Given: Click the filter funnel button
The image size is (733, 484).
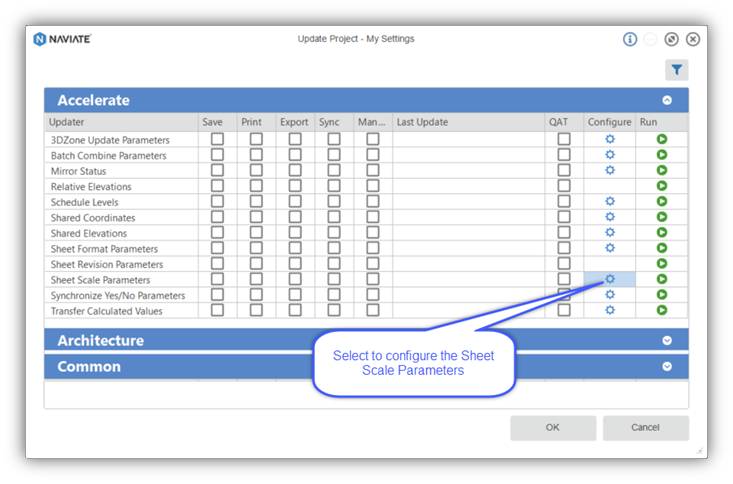Looking at the screenshot, I should [x=676, y=70].
